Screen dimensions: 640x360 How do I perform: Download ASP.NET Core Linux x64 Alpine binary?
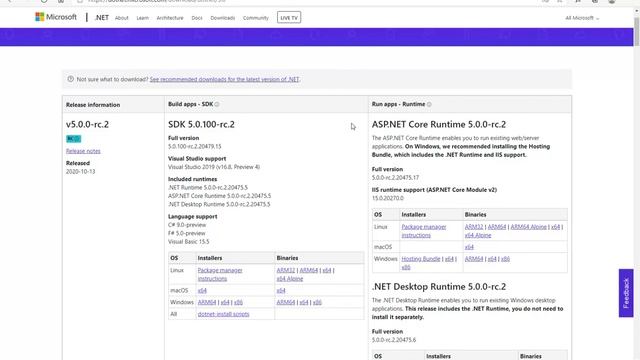click(x=478, y=236)
